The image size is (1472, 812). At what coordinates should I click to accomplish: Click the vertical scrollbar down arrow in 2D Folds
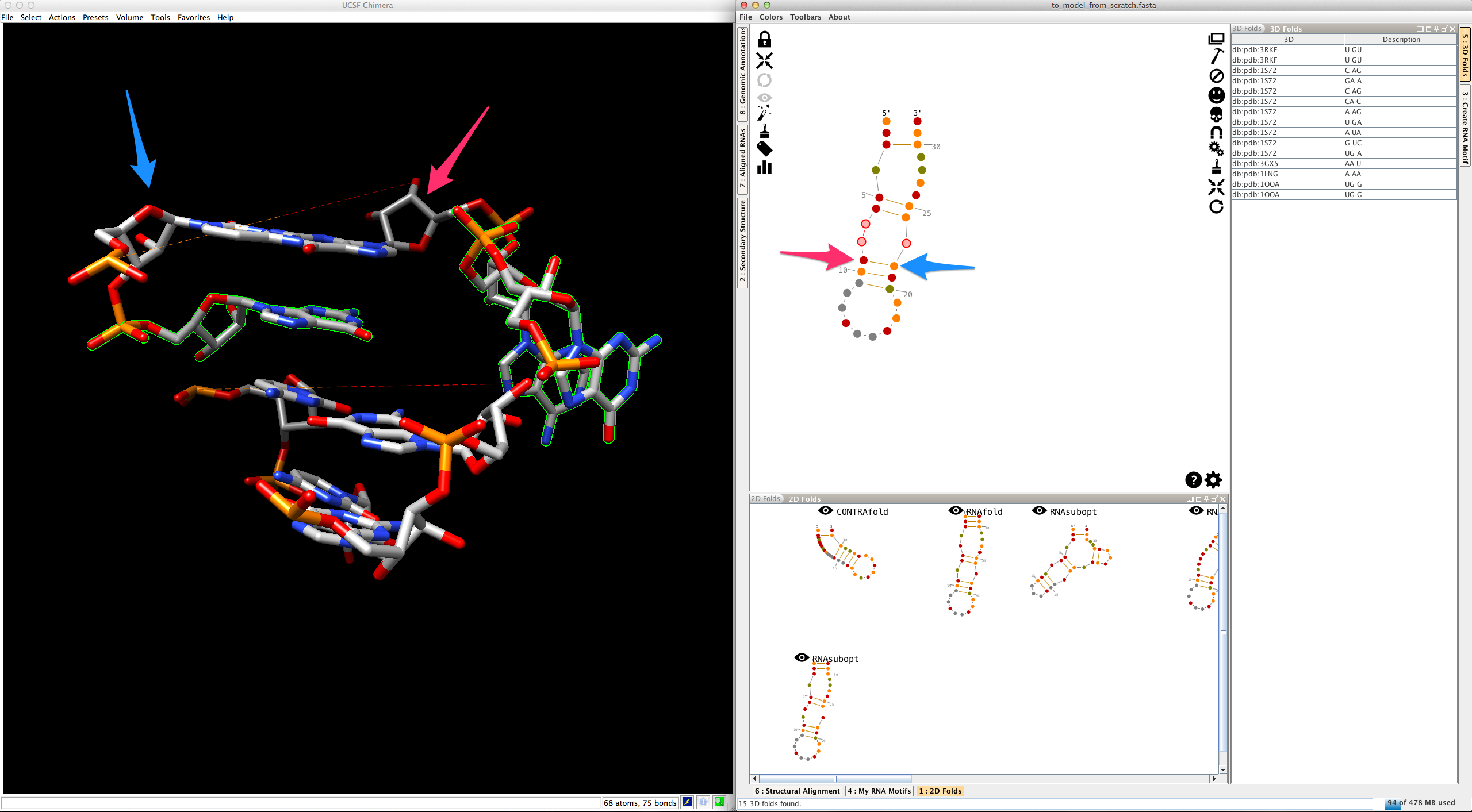click(1223, 770)
